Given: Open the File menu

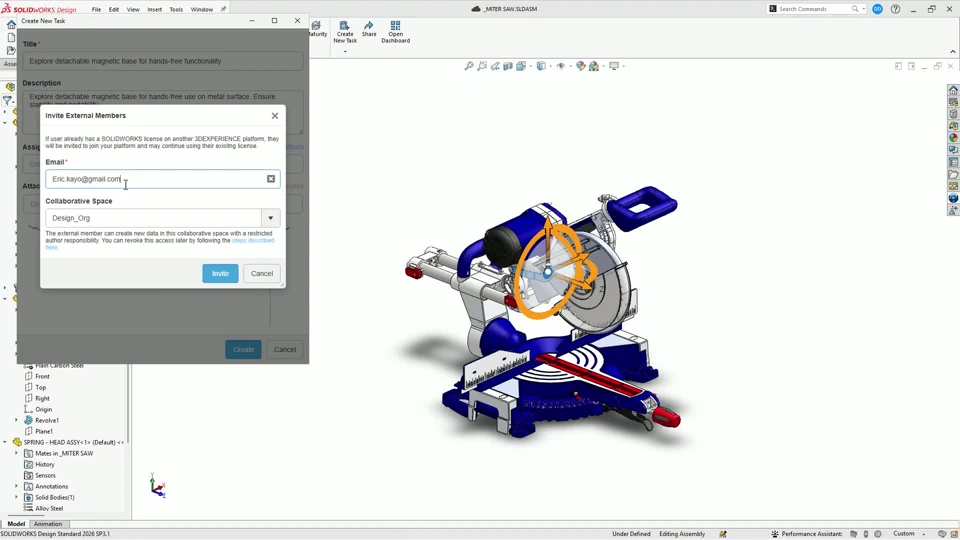Looking at the screenshot, I should (96, 9).
